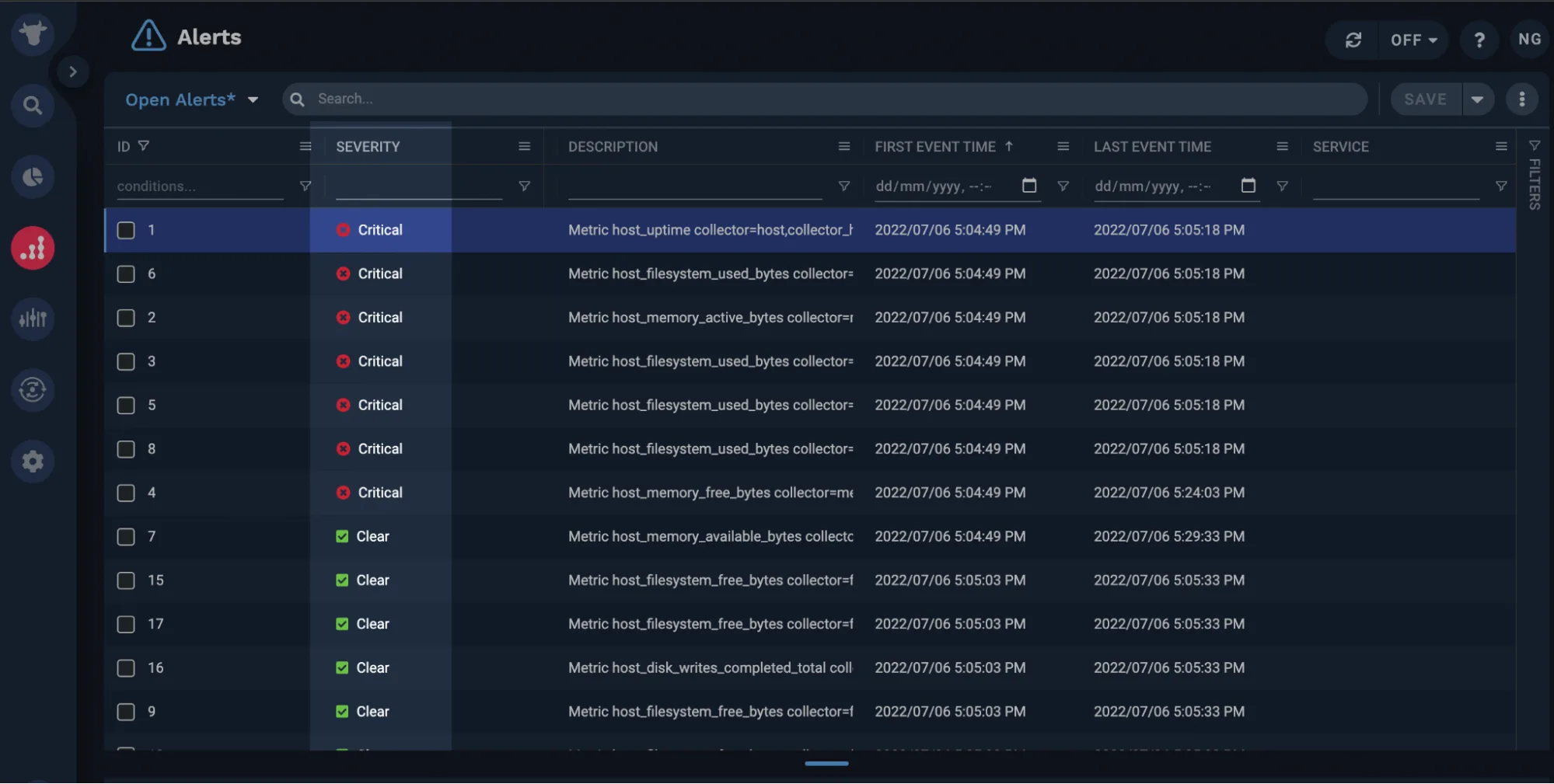Viewport: 1554px width, 784px height.
Task: Click the DESCRIPTION column header
Action: (x=613, y=146)
